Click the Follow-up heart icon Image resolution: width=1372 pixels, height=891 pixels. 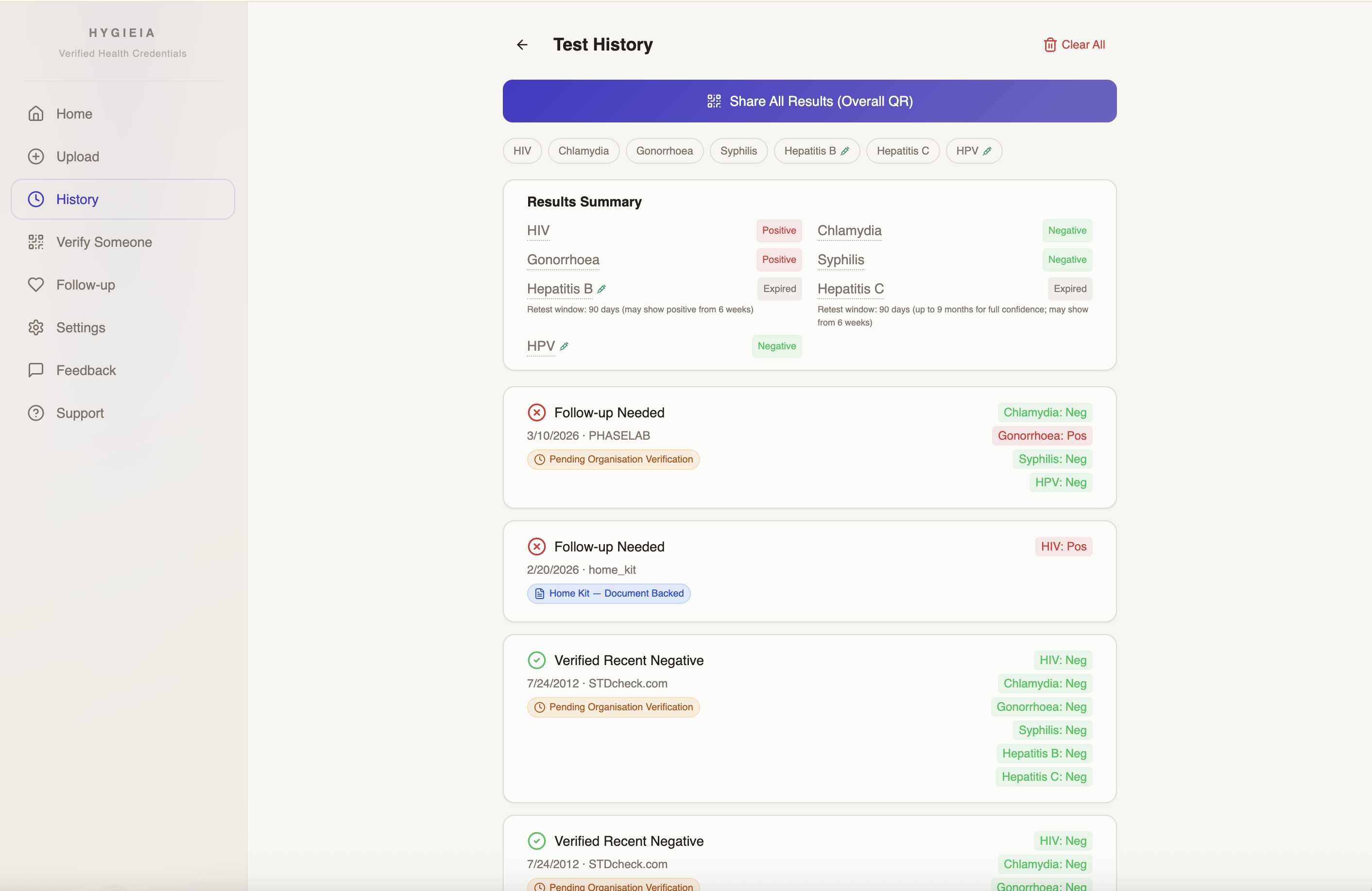[x=36, y=285]
